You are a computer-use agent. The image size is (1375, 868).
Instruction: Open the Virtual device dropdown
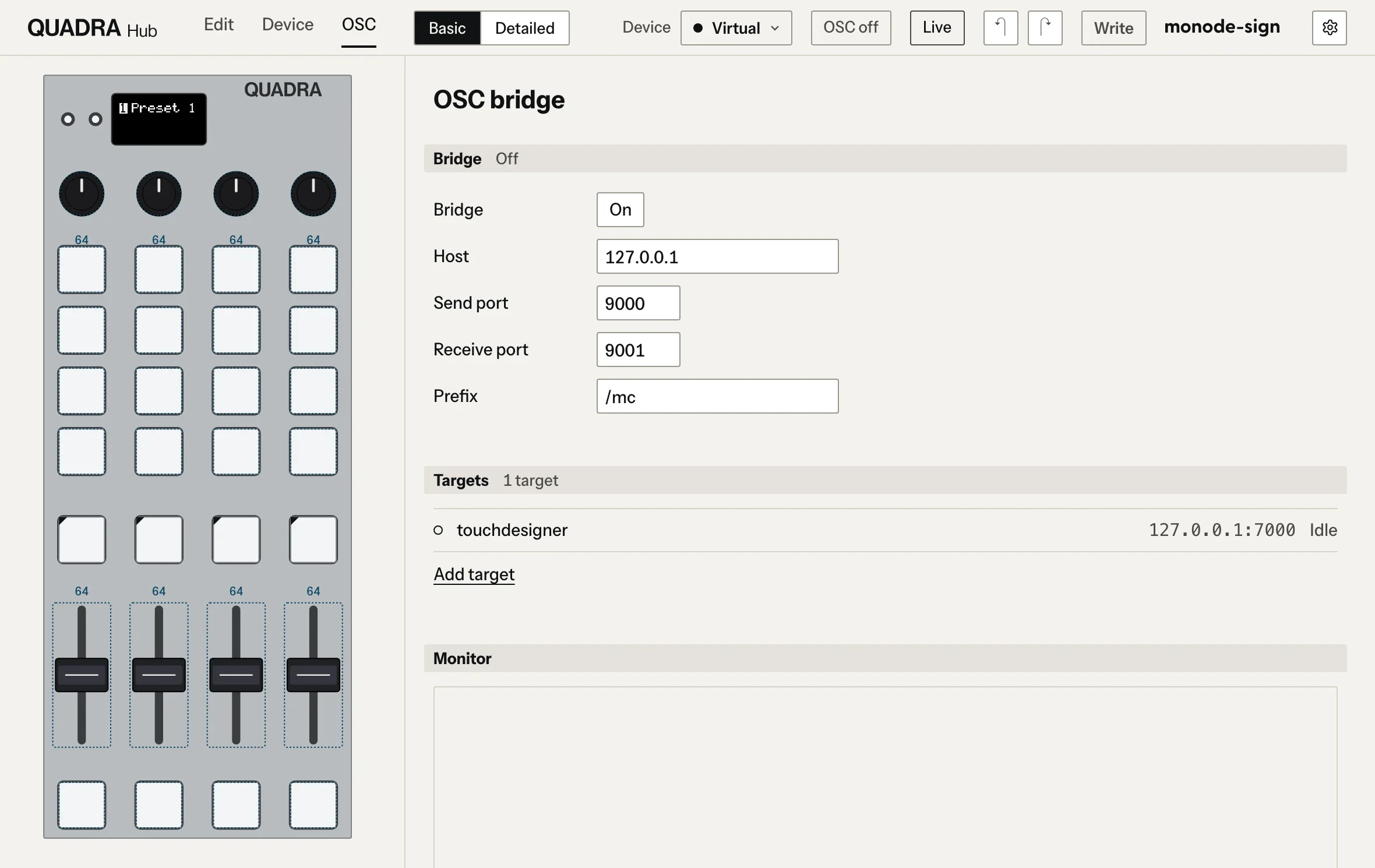click(x=736, y=28)
